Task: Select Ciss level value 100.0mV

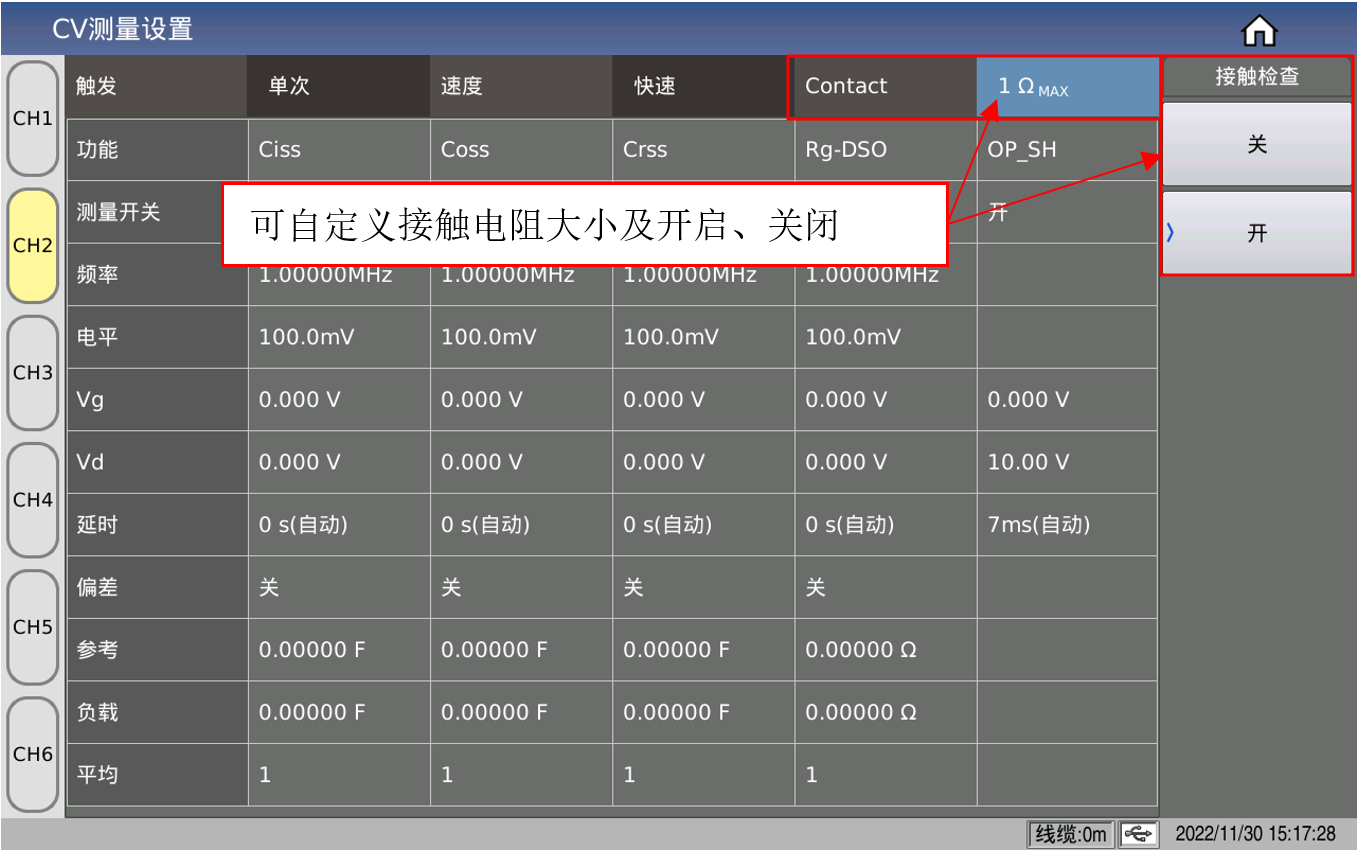Action: [x=338, y=337]
